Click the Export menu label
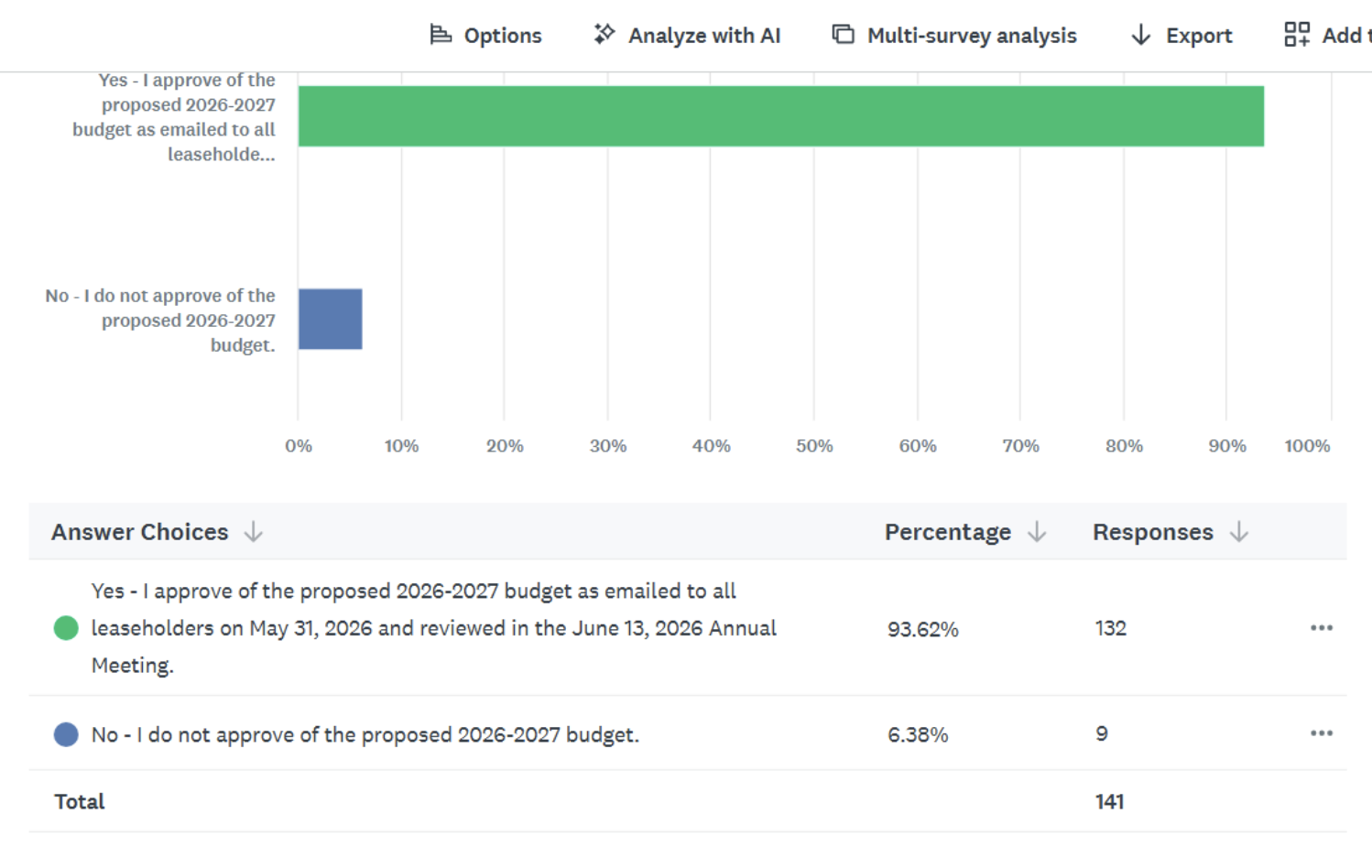 (1199, 36)
